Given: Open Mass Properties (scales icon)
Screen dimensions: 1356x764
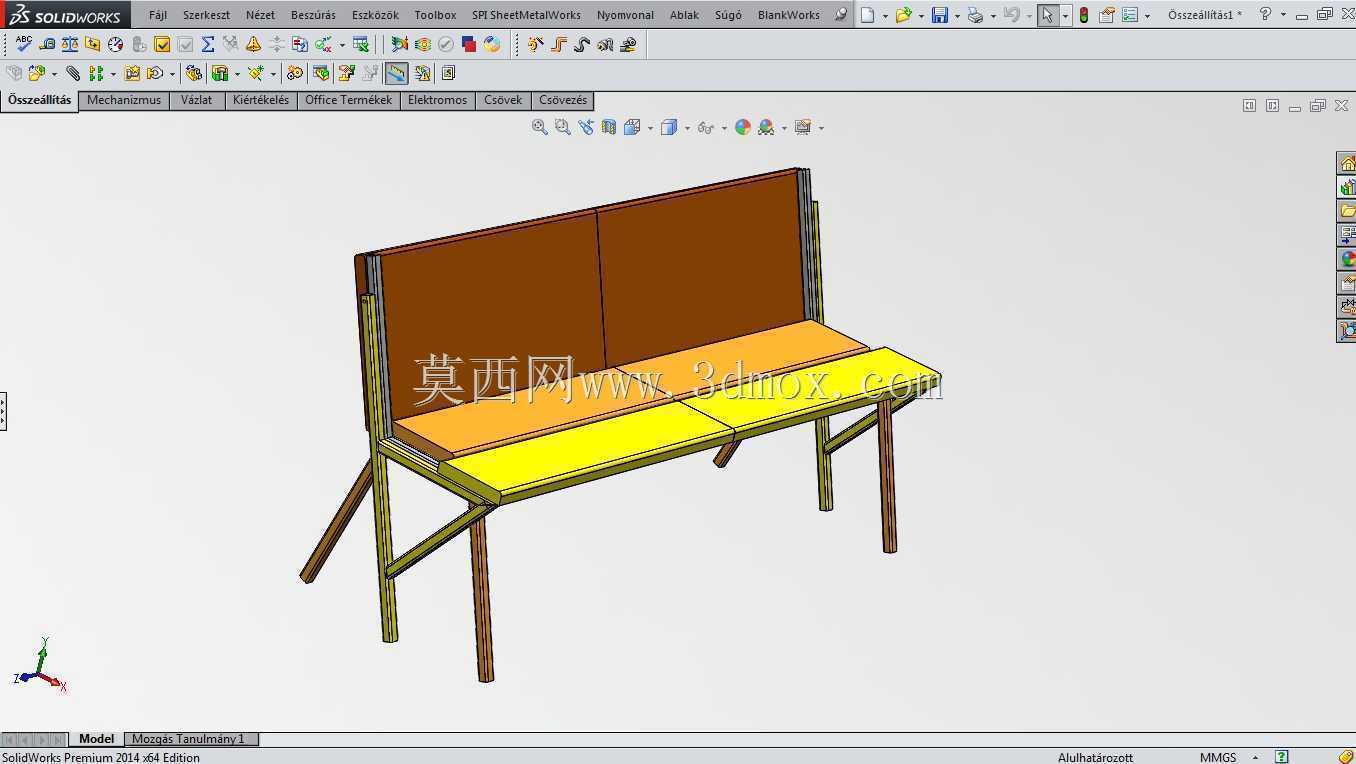Looking at the screenshot, I should tap(70, 44).
